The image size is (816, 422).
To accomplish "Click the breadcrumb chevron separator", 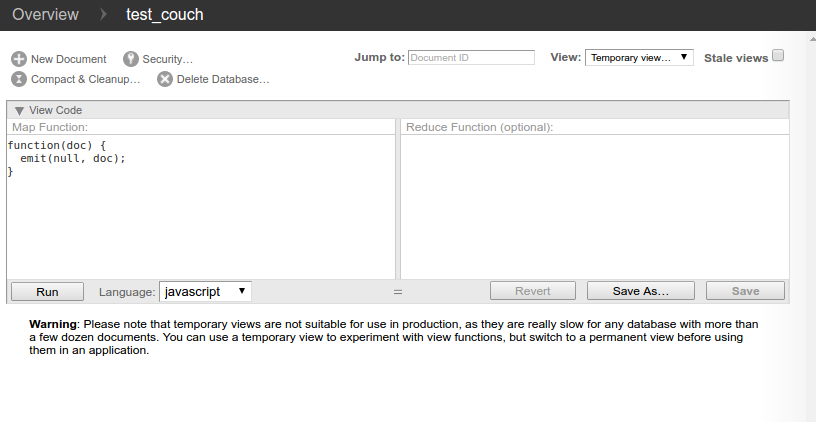I will (x=103, y=15).
